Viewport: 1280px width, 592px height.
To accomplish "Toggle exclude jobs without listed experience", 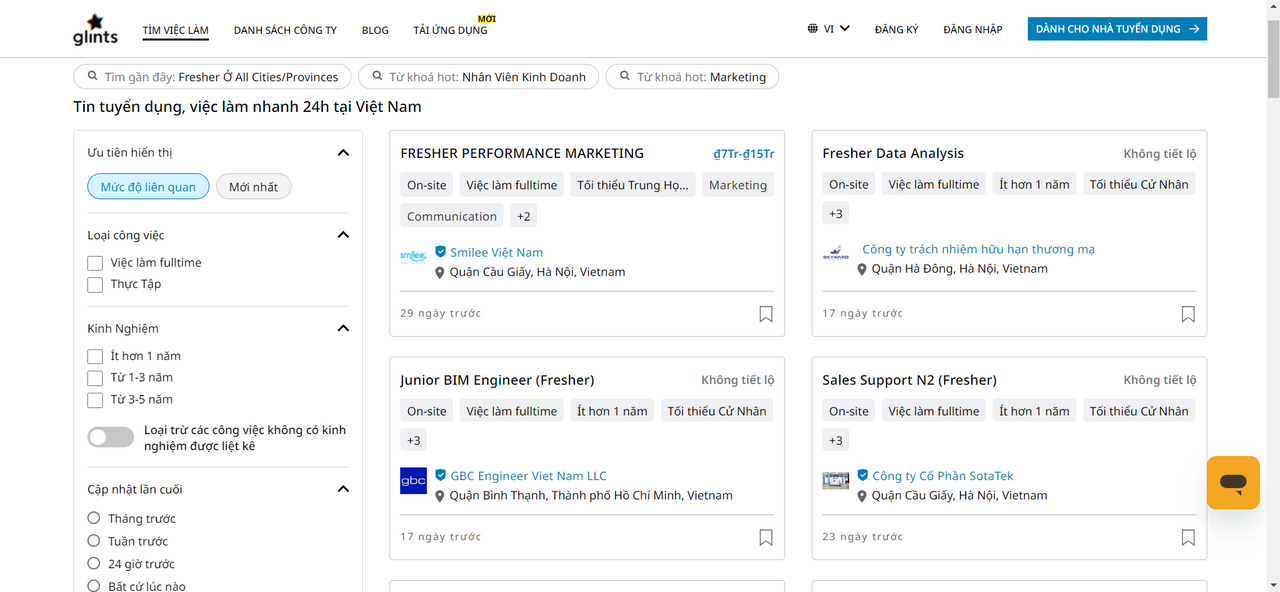I will (110, 437).
